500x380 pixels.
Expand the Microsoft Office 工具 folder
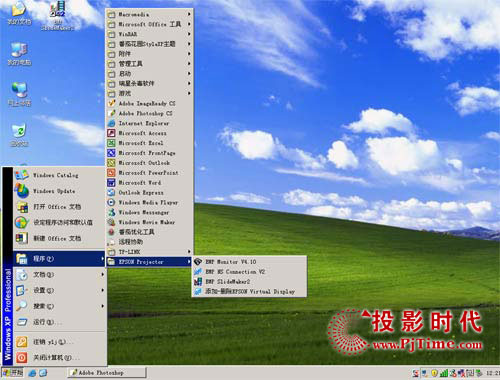149,24
